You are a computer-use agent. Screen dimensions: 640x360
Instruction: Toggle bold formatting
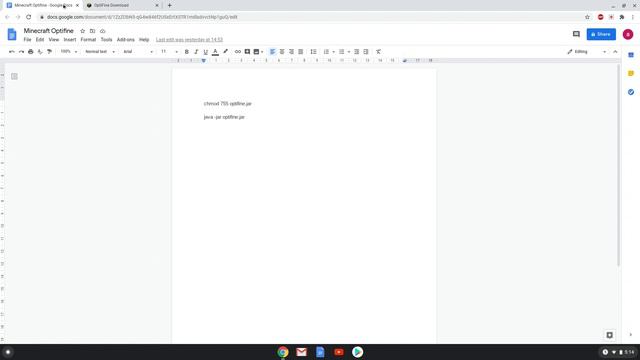coord(187,52)
